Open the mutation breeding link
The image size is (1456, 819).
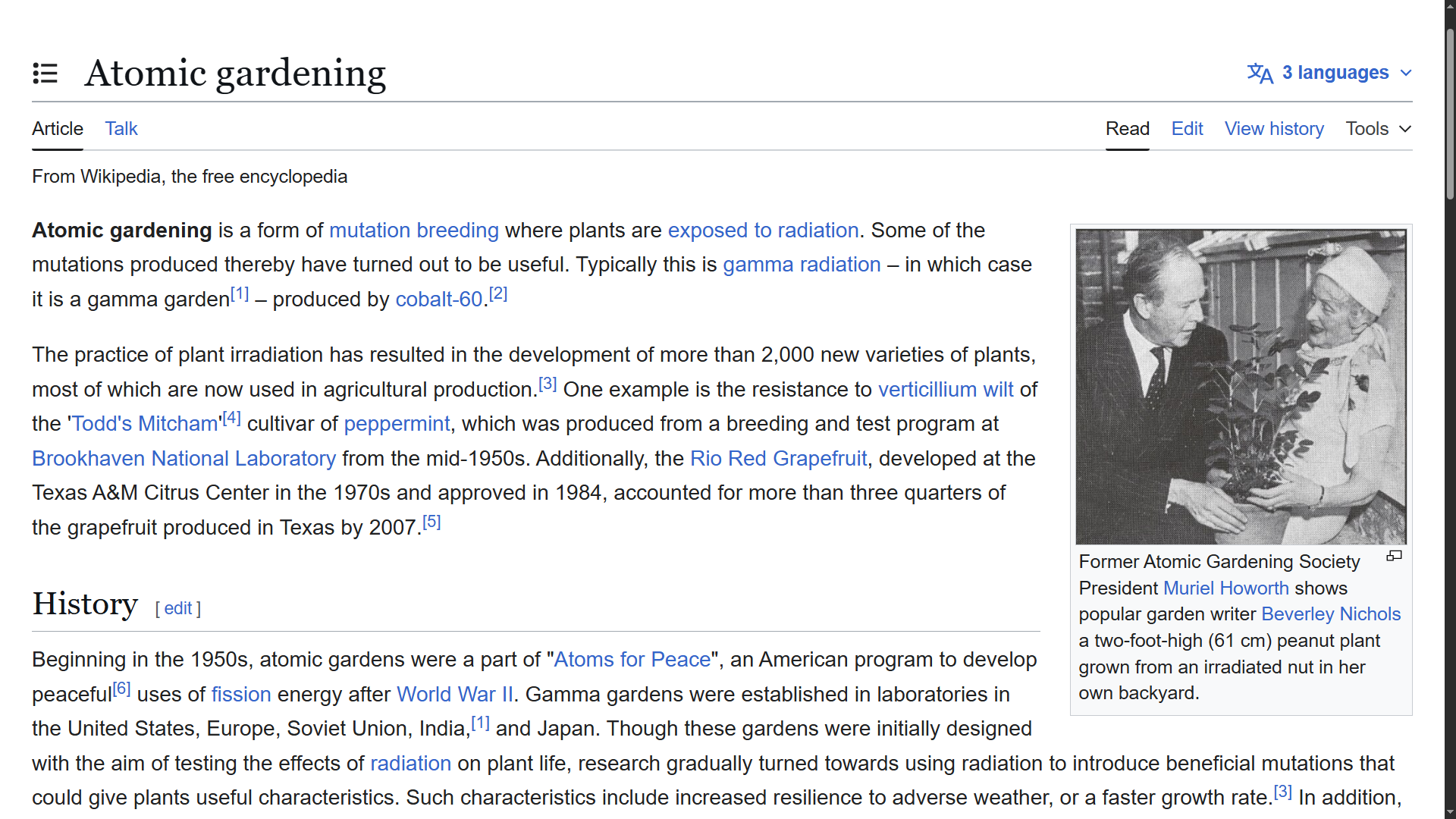tap(413, 231)
